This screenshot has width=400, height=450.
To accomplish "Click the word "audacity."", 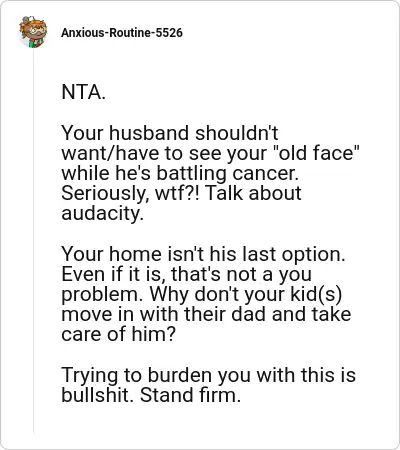I will coord(102,213).
